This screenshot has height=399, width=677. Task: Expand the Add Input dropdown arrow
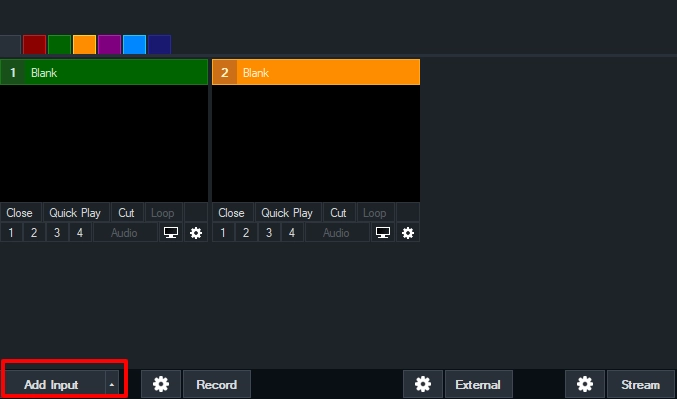[112, 384]
